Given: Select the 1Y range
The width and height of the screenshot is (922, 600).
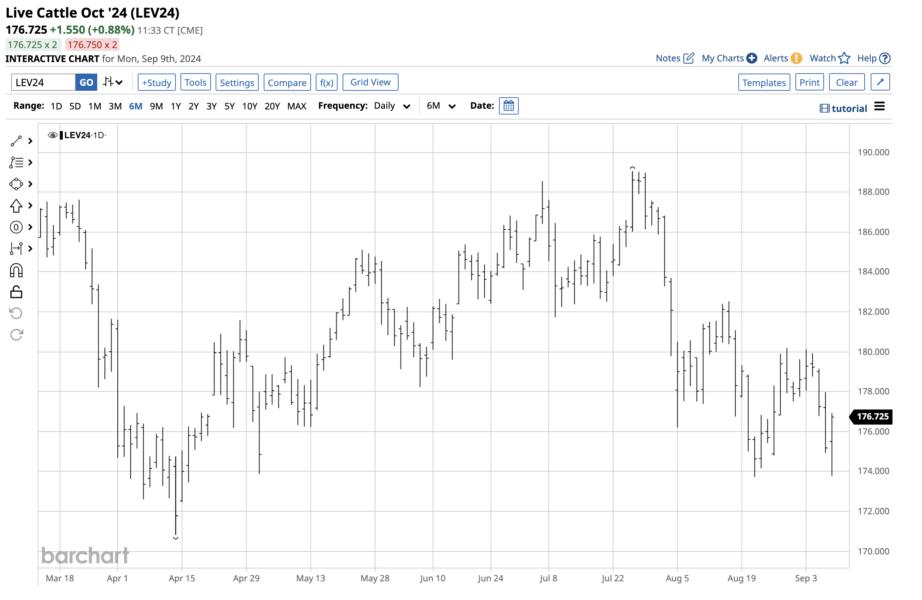Looking at the screenshot, I should pos(176,106).
